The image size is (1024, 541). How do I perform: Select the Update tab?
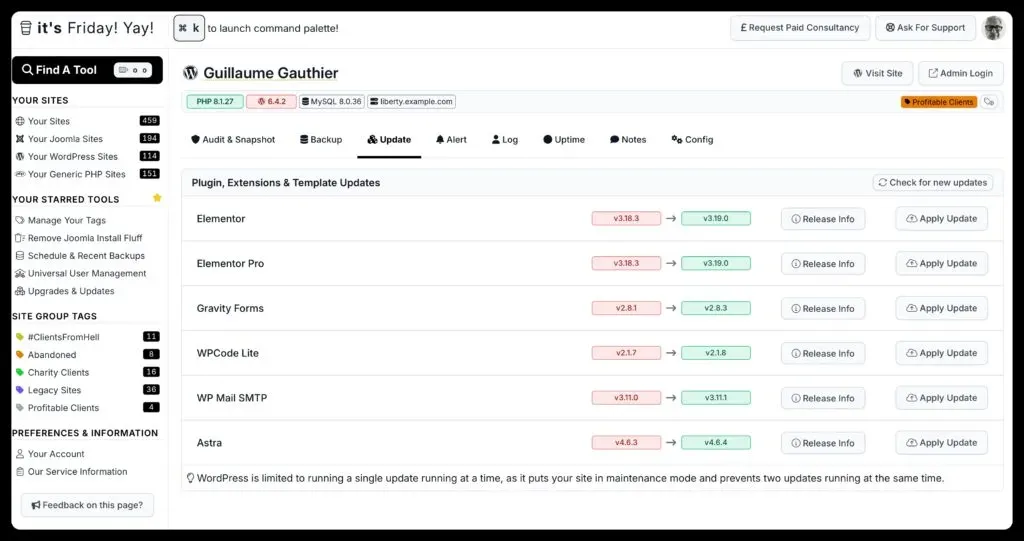click(389, 140)
